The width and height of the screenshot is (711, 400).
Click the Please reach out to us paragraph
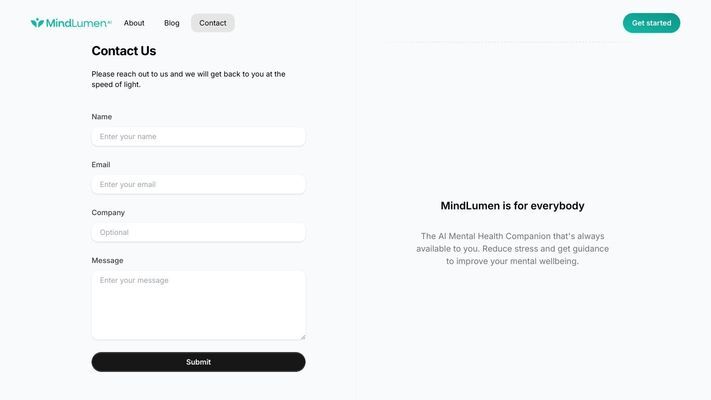click(x=189, y=79)
